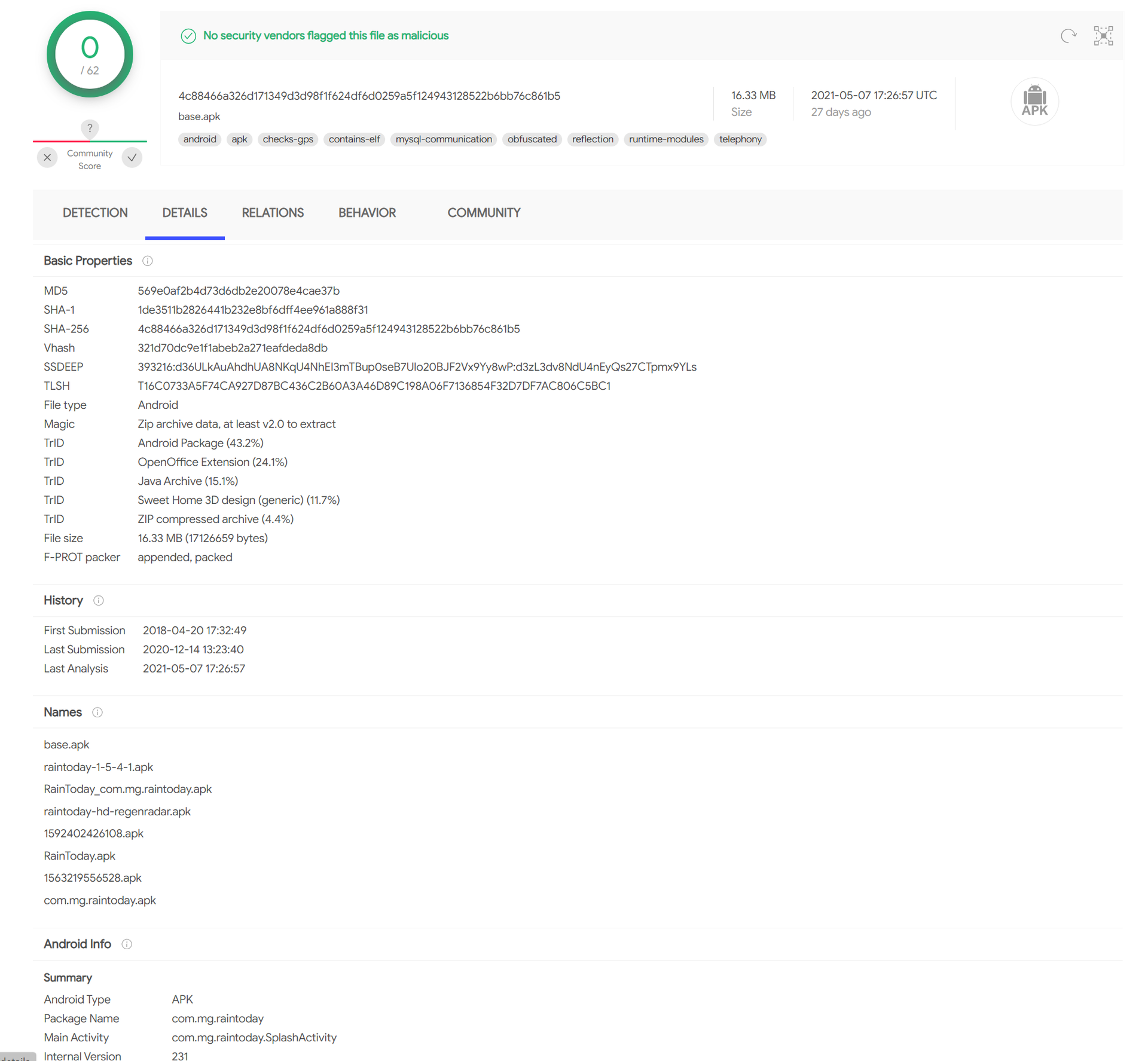Click the obfuscated tag

point(532,139)
